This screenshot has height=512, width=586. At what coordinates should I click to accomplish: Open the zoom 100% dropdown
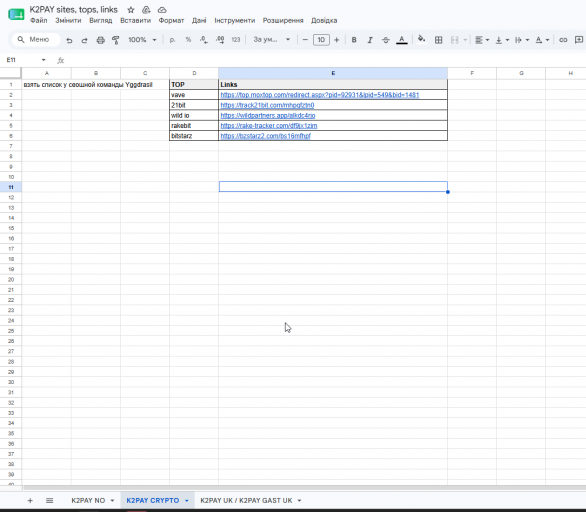[142, 40]
